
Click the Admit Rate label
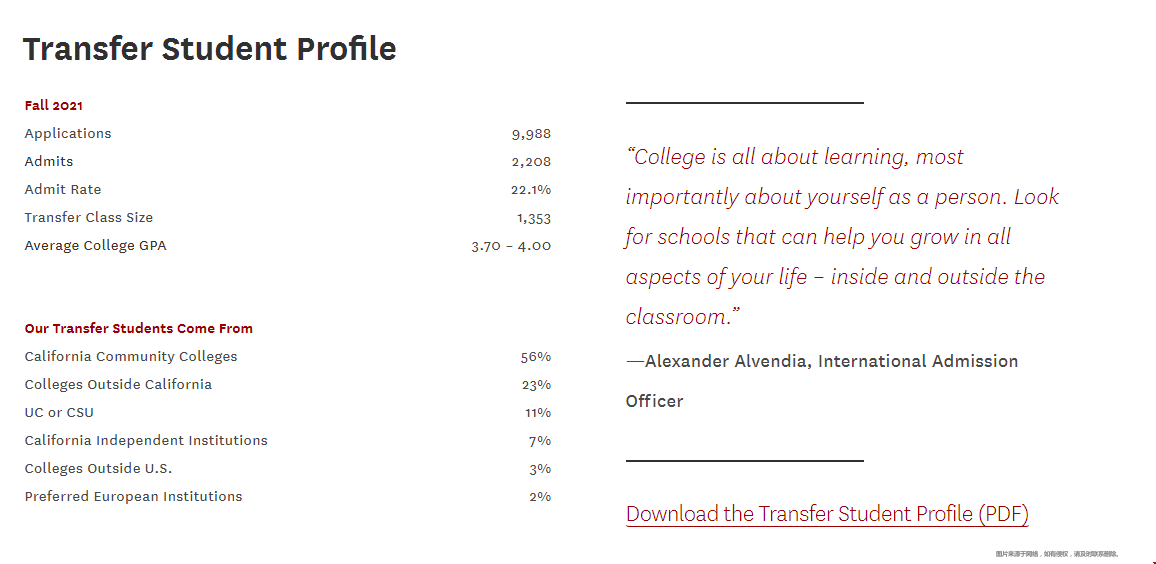(x=63, y=189)
